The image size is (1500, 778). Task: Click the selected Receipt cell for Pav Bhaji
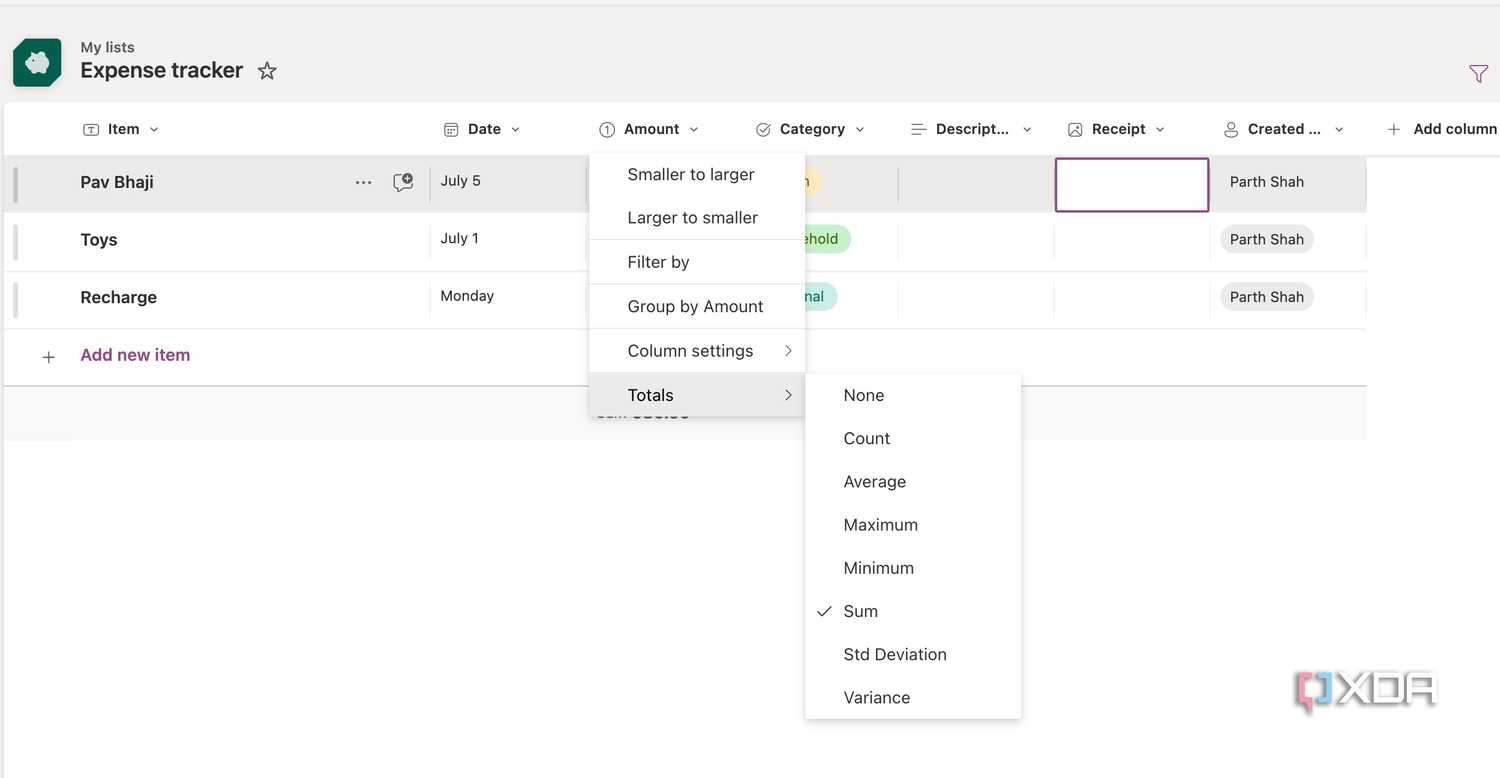tap(1132, 185)
